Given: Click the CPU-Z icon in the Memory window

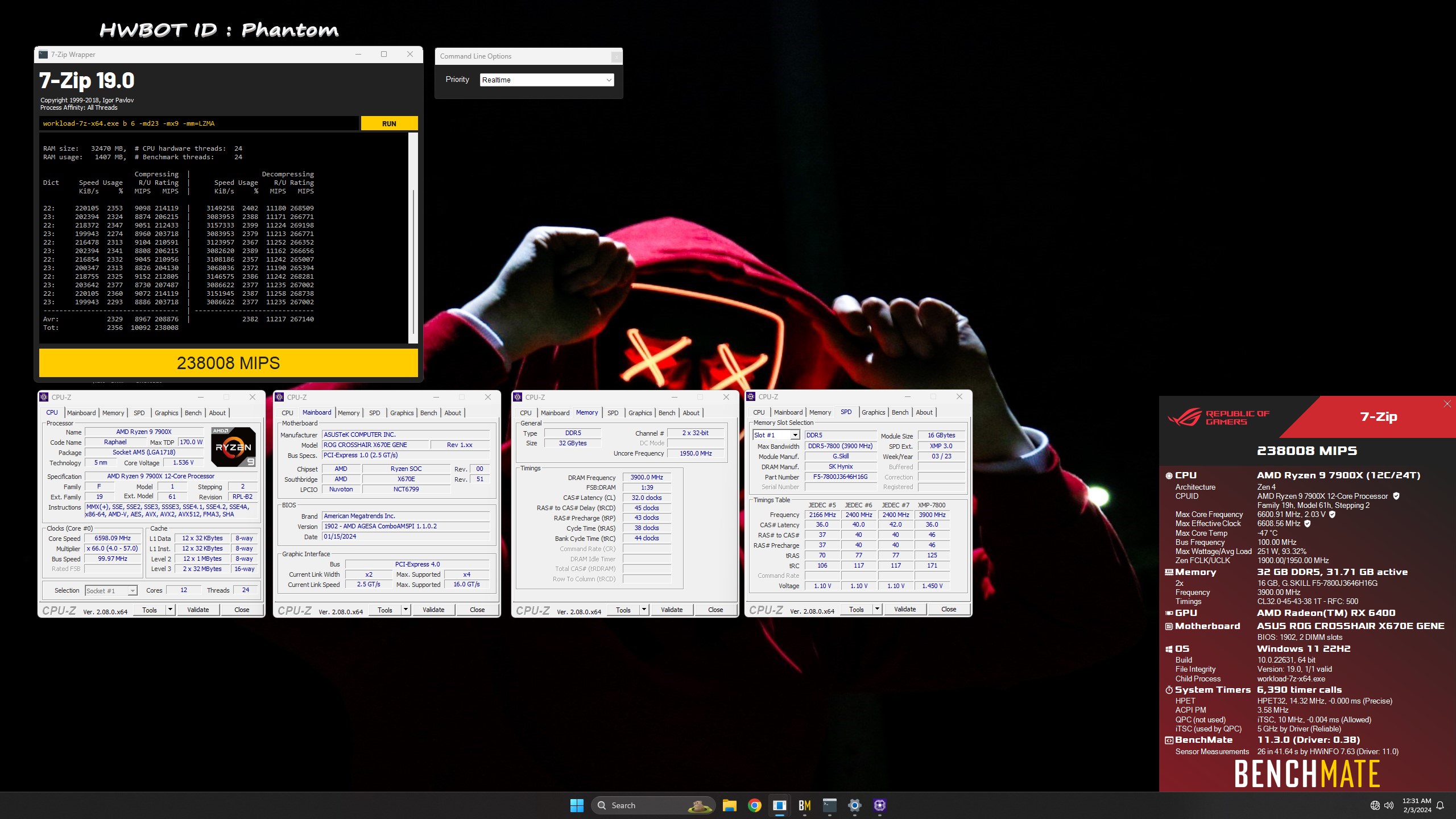Looking at the screenshot, I should (x=518, y=397).
